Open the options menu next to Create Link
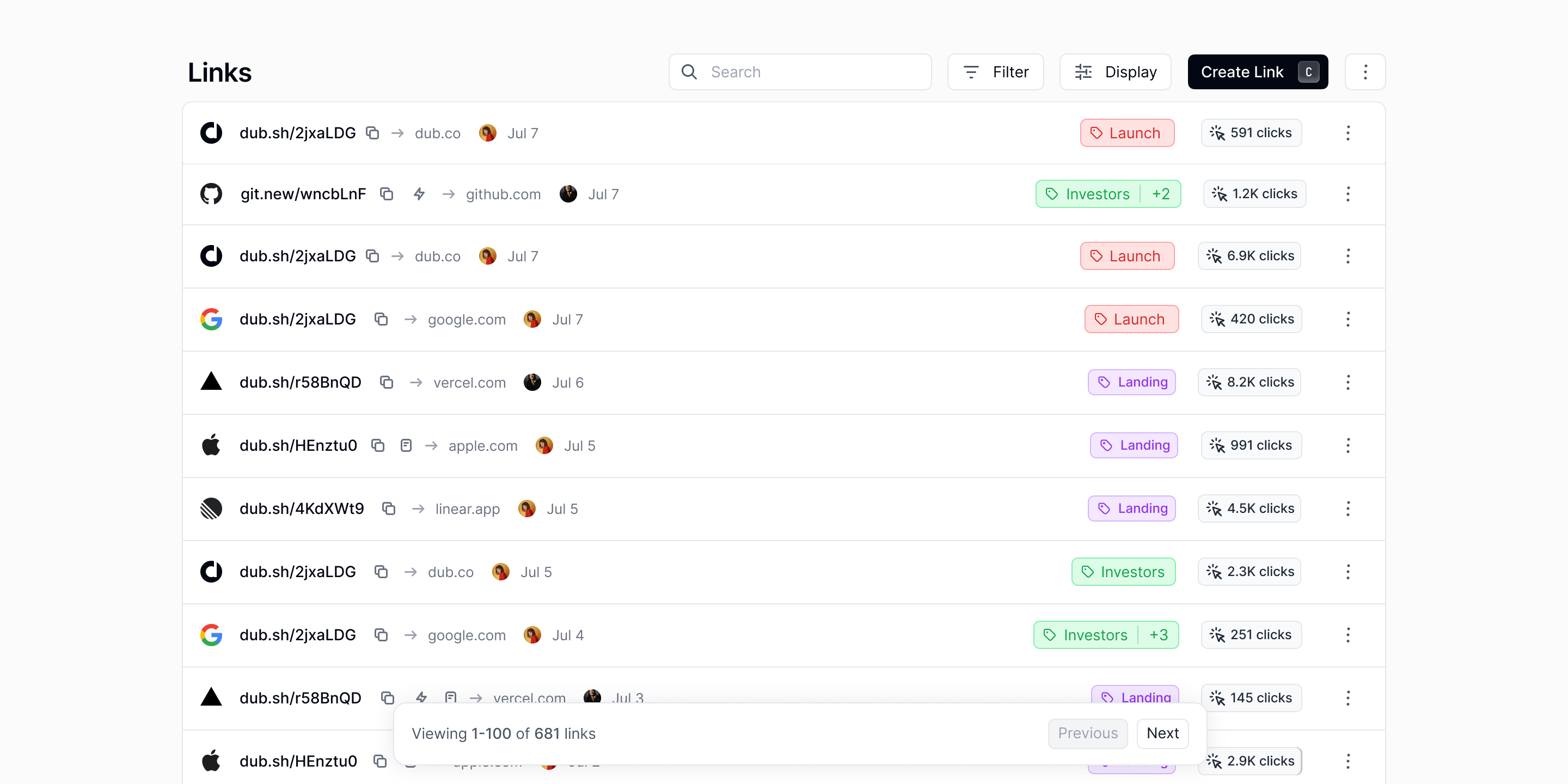The height and width of the screenshot is (784, 1568). [1365, 71]
